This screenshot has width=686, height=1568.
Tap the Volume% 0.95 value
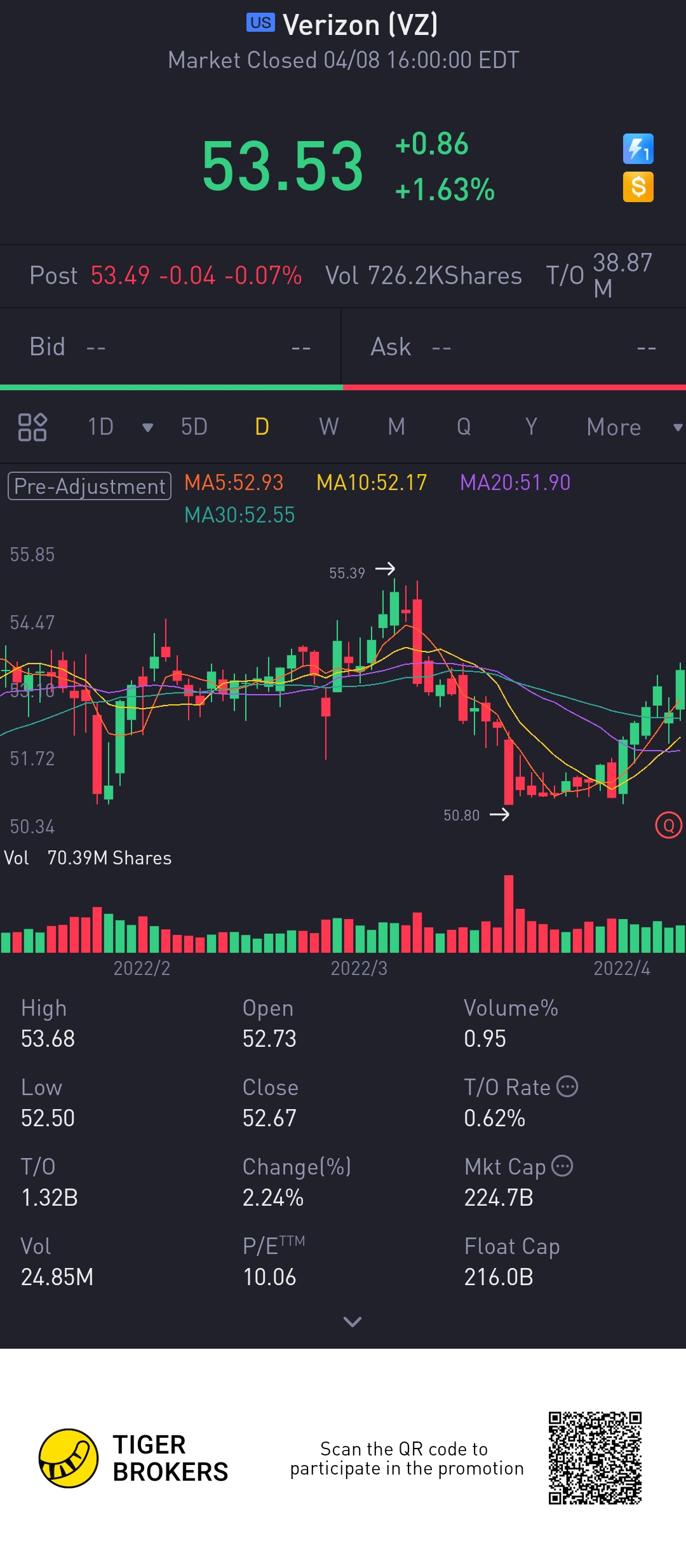(485, 1039)
